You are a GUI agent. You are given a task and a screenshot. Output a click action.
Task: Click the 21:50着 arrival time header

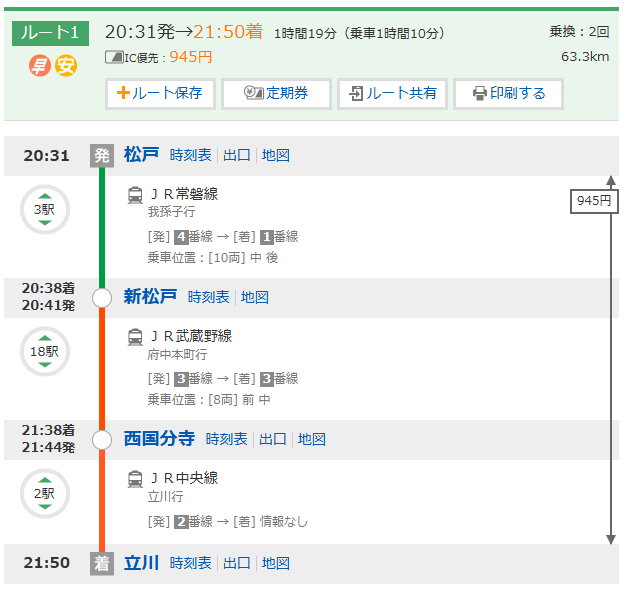click(228, 32)
